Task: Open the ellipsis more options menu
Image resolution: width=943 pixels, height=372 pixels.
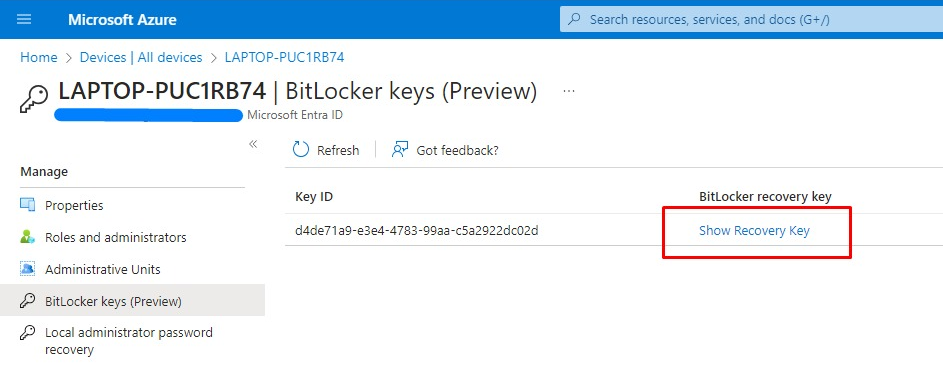Action: pyautogui.click(x=568, y=91)
